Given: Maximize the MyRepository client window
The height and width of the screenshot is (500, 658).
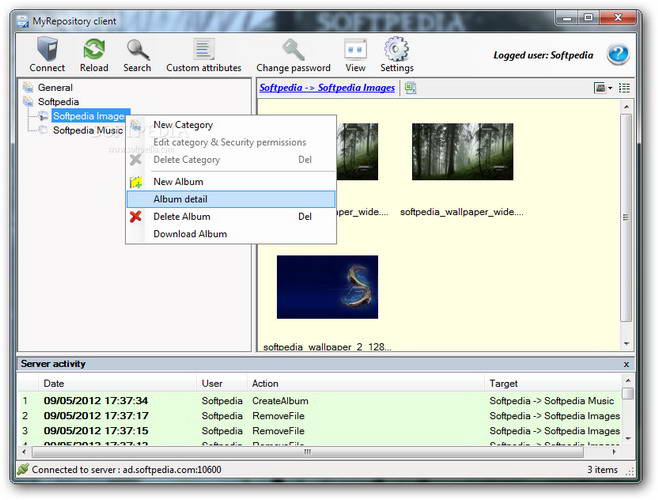Looking at the screenshot, I should point(589,18).
